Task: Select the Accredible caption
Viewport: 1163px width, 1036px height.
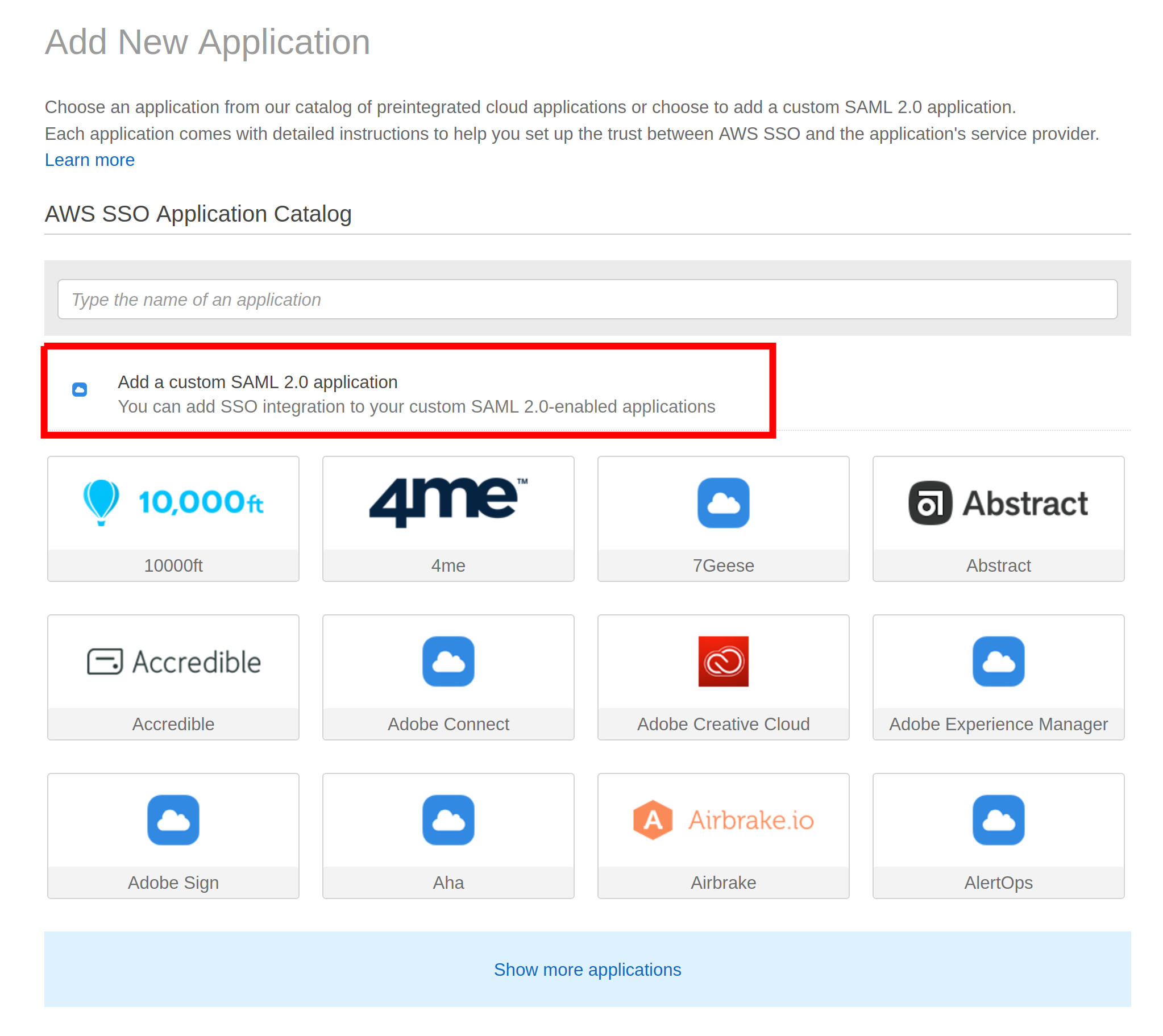Action: click(173, 724)
